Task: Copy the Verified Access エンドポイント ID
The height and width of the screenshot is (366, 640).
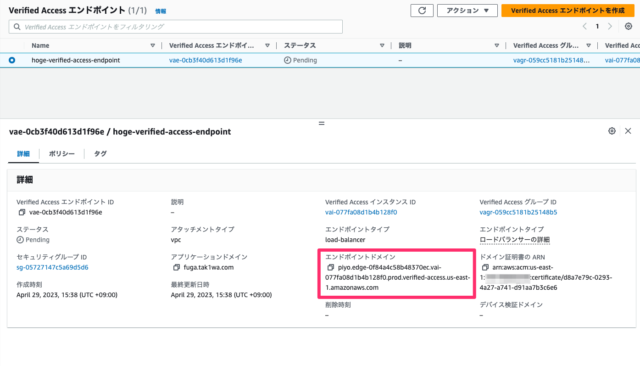Action: (x=22, y=212)
